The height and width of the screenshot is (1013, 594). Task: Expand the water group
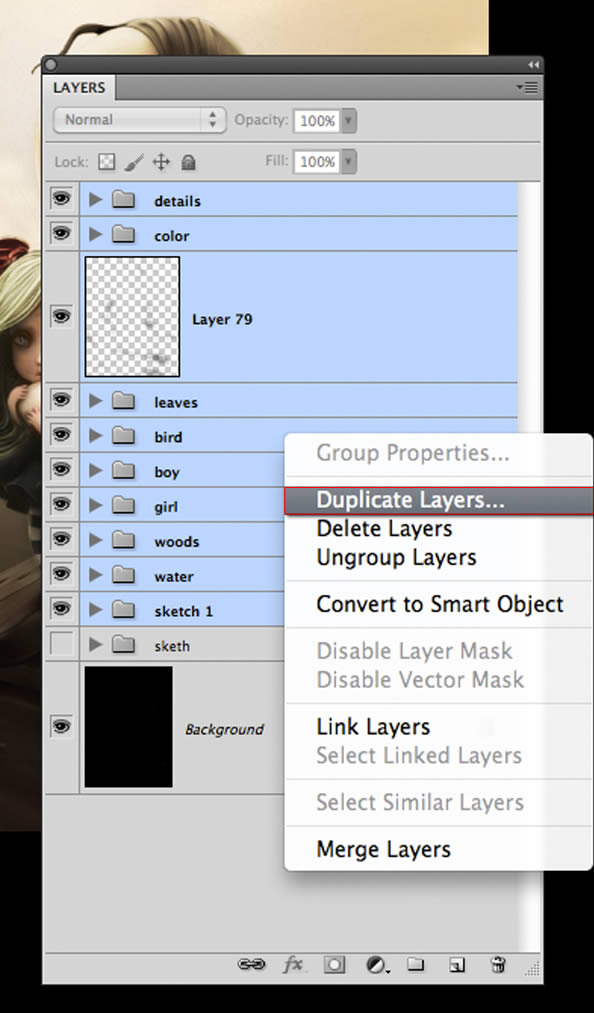96,576
